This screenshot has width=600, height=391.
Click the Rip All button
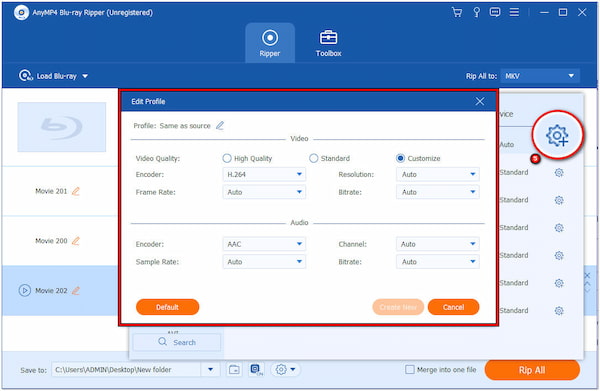click(532, 370)
